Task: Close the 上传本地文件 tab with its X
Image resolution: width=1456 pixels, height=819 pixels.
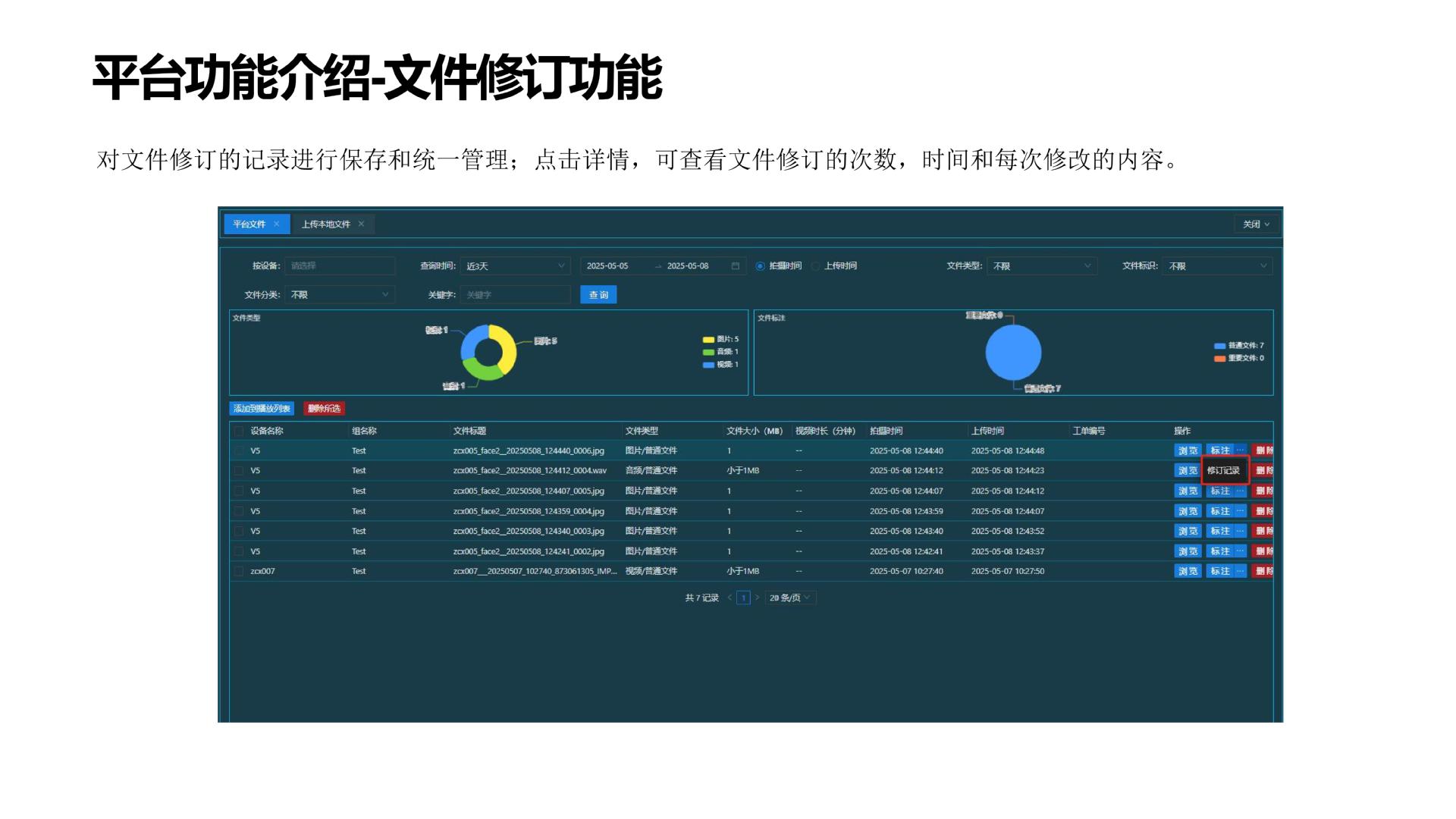Action: point(362,224)
